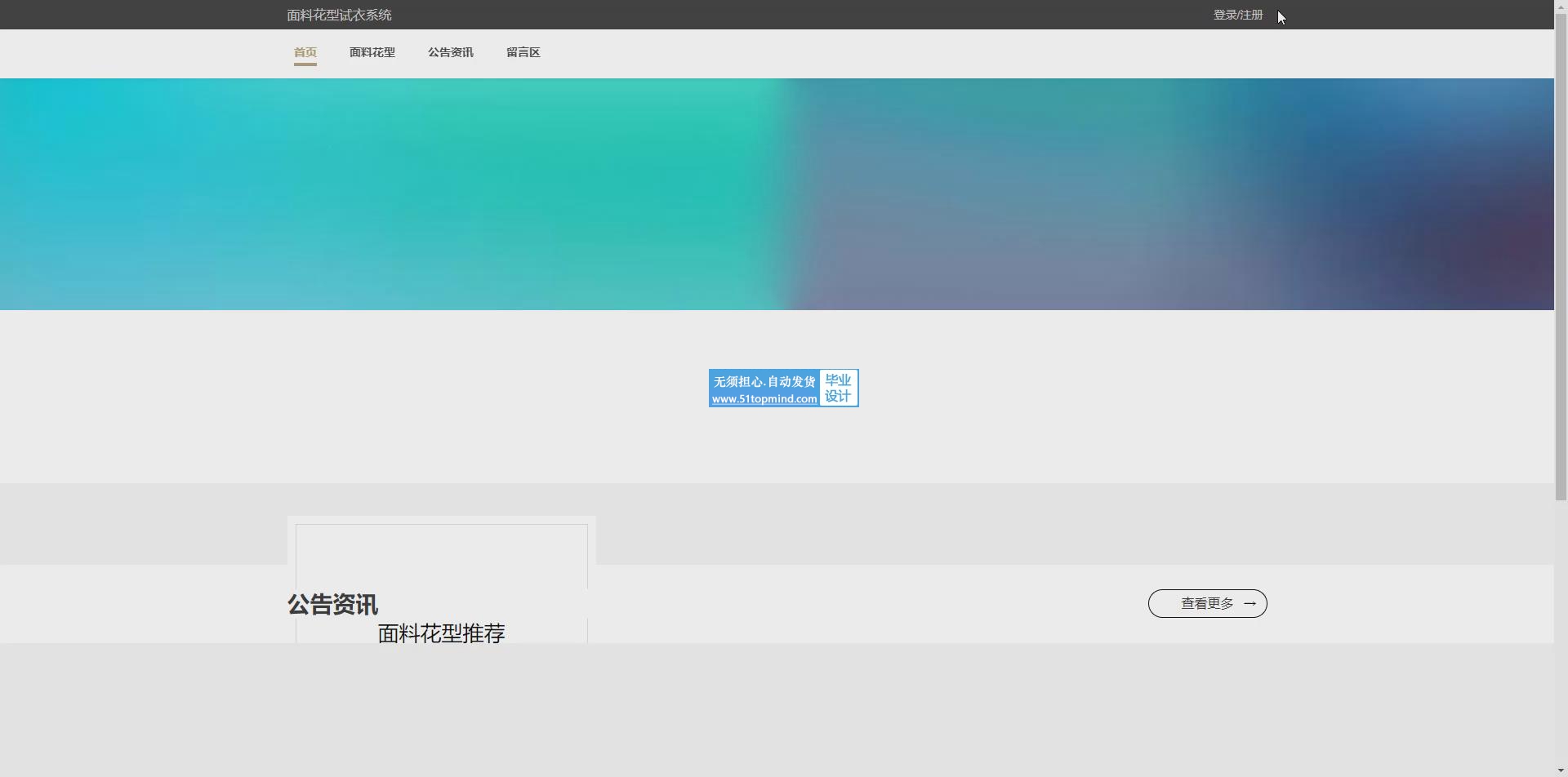Image resolution: width=1568 pixels, height=777 pixels.
Task: Click the 登录/注册 link
Action: pyautogui.click(x=1238, y=15)
